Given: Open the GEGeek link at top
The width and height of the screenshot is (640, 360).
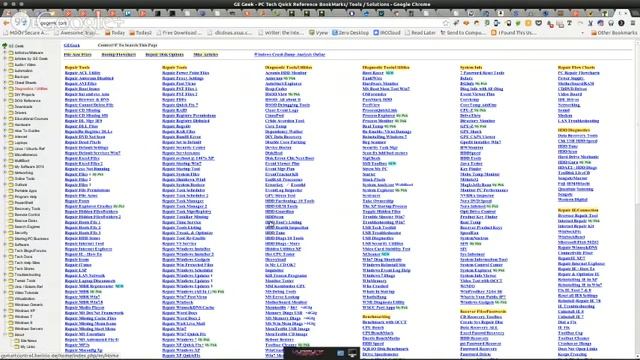Looking at the screenshot, I should tap(72, 45).
